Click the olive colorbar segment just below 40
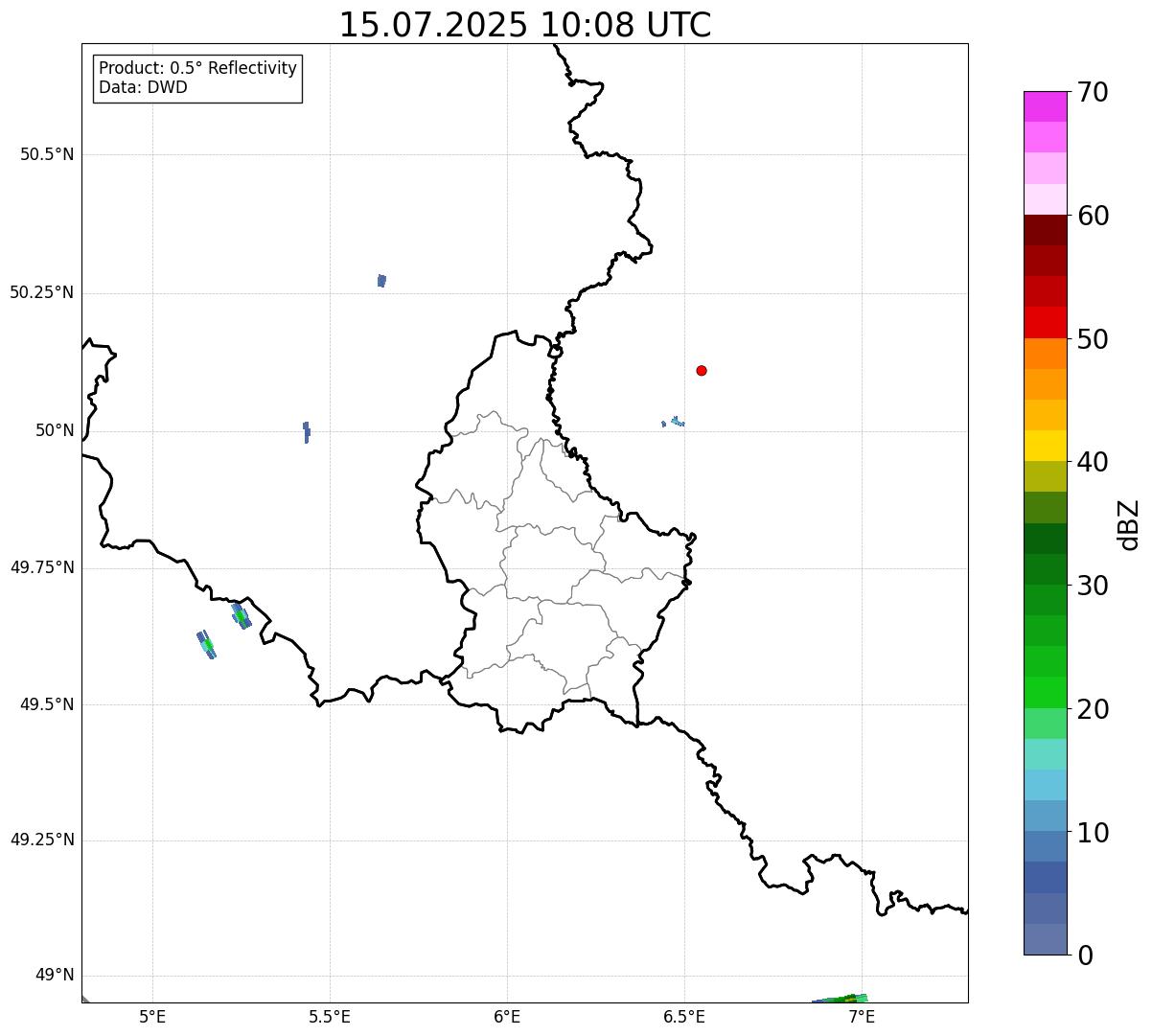 (1045, 476)
